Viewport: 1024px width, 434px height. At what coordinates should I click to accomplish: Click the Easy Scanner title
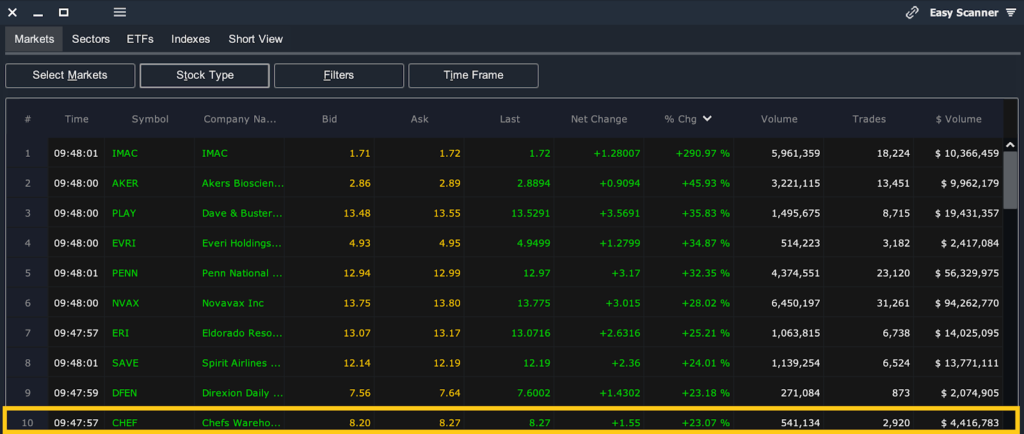[x=963, y=12]
